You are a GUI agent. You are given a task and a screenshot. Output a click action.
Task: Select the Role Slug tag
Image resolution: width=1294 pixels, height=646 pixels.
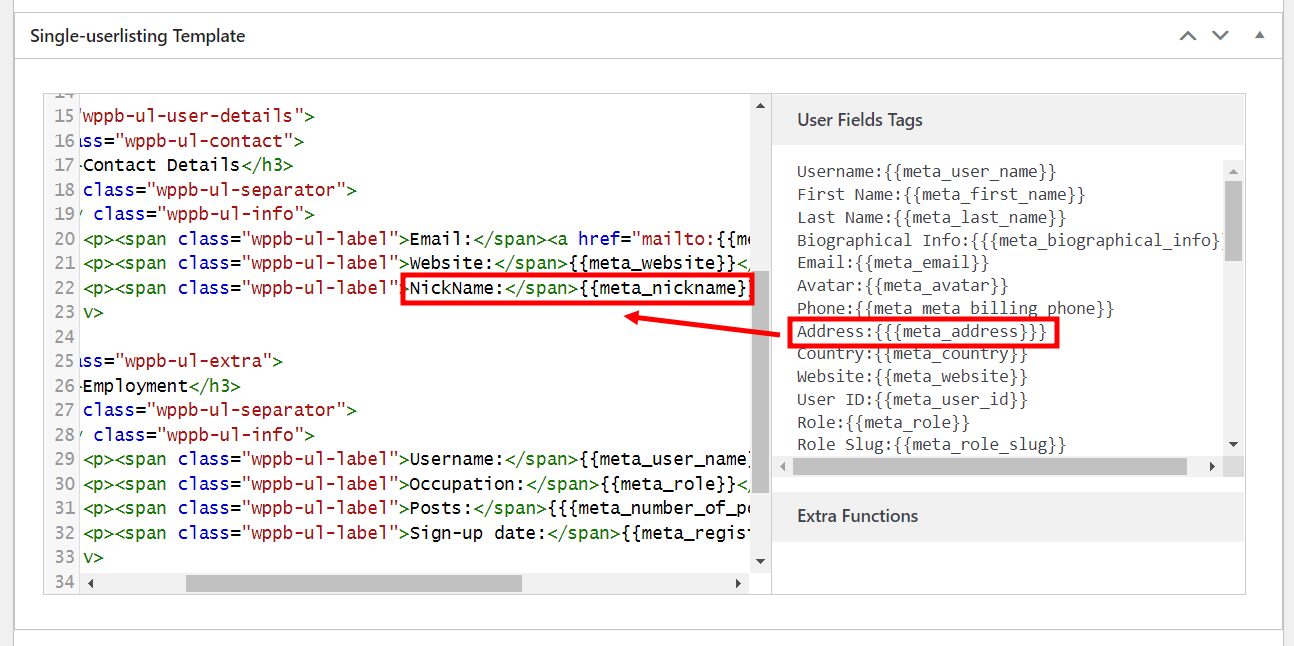931,444
